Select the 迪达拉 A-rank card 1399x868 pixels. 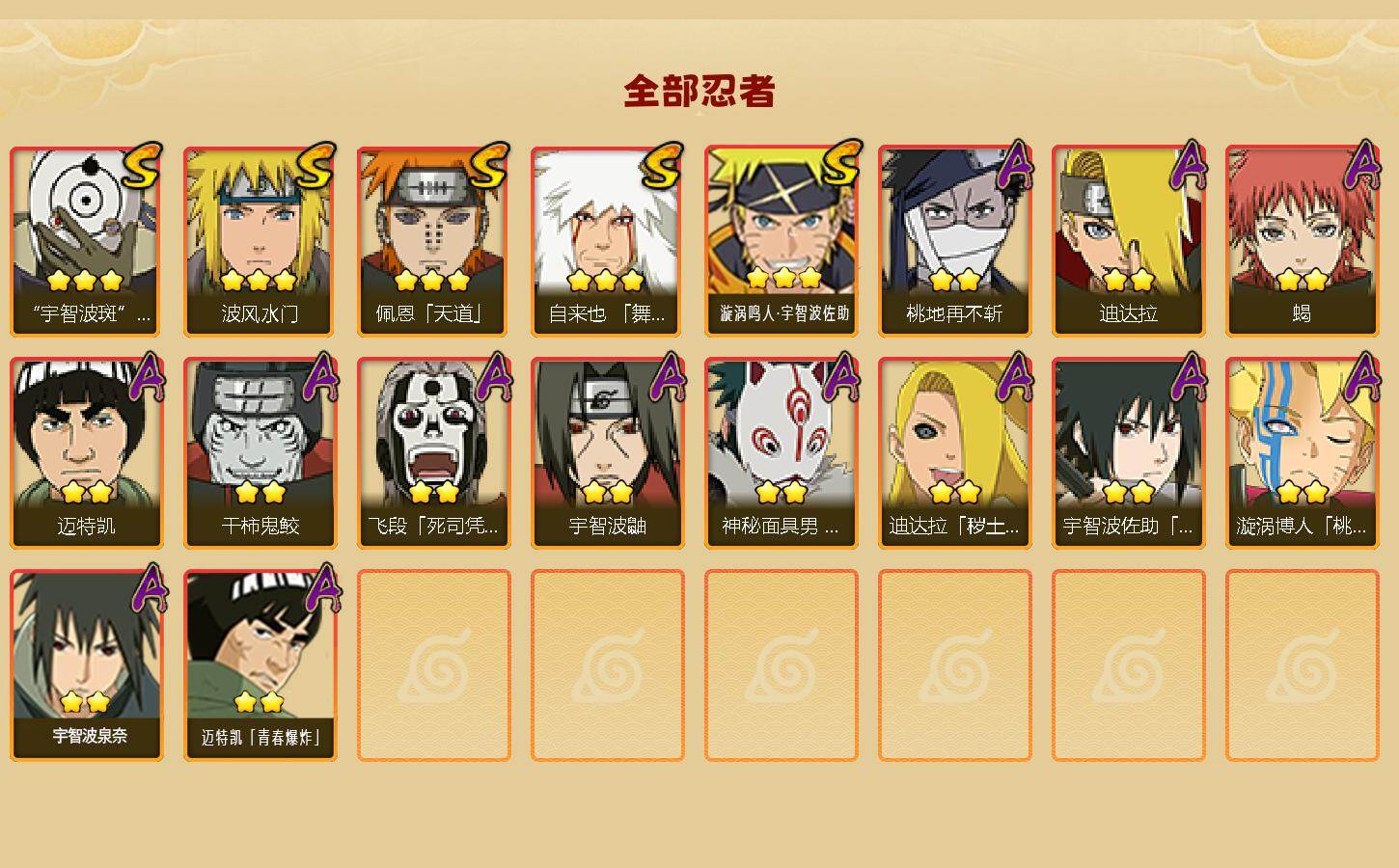(1128, 241)
